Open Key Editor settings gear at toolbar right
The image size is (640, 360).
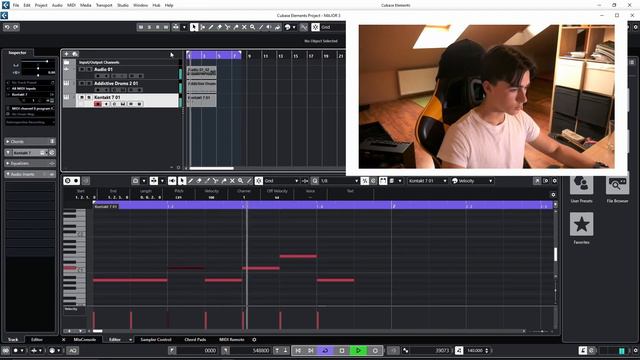[x=554, y=181]
